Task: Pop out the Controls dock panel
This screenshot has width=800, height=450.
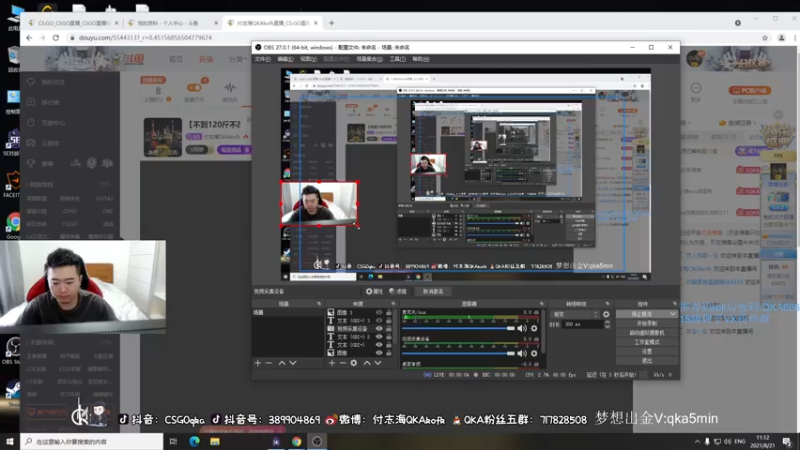Action: coord(674,304)
